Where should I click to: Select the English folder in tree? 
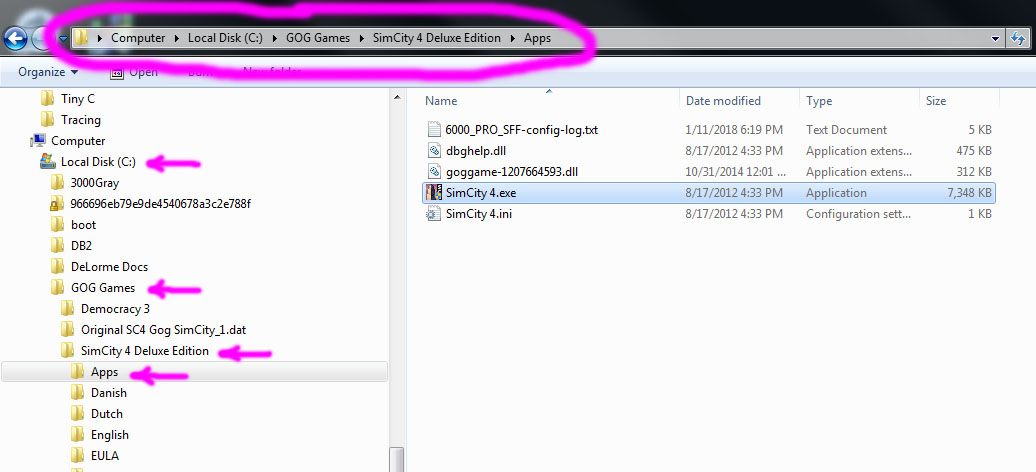(110, 436)
